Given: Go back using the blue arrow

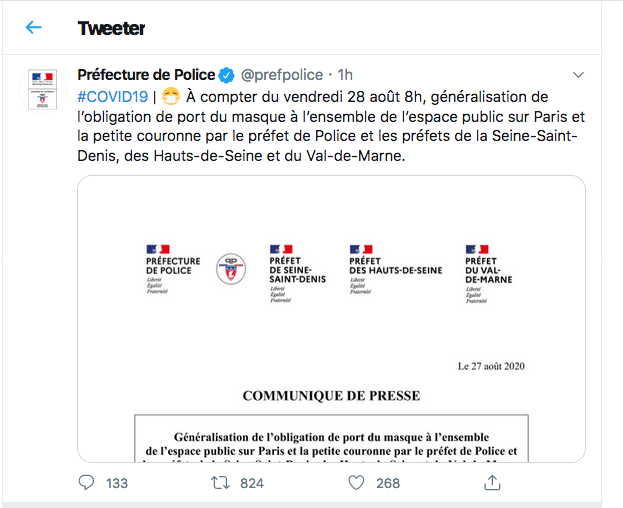Looking at the screenshot, I should (x=34, y=27).
